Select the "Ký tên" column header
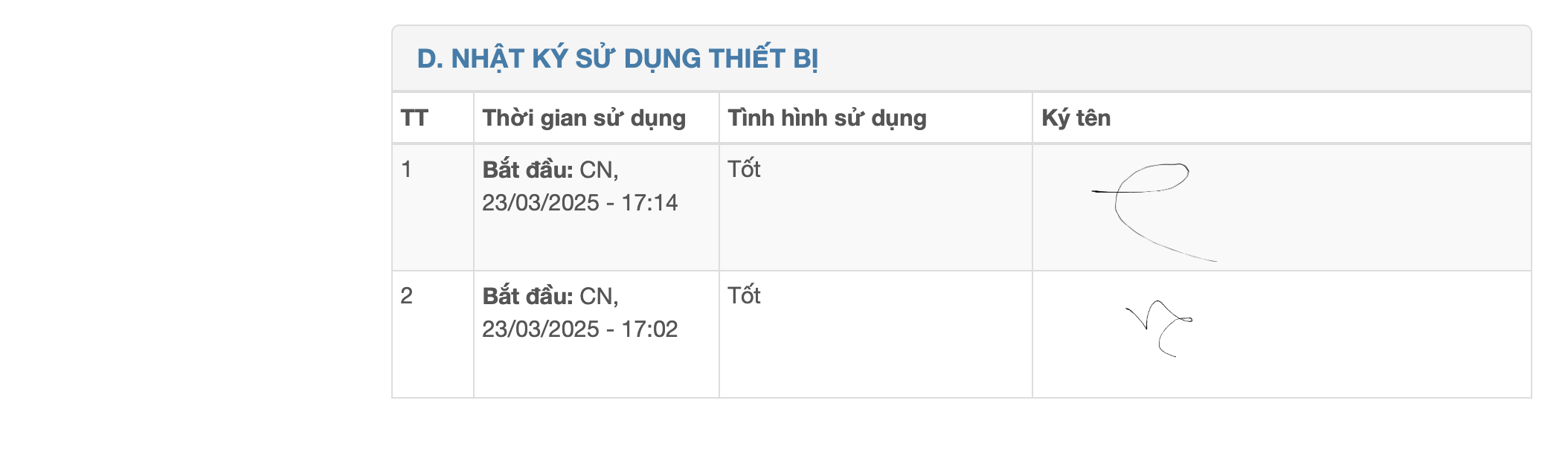Screen dimensions: 1568x470 [1076, 118]
